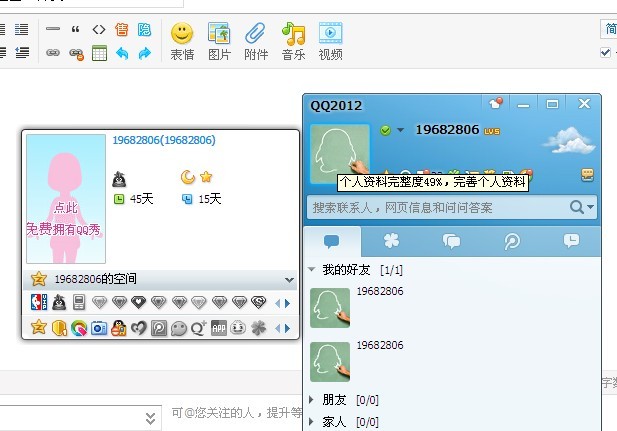Insert a code block with the angle brackets icon

coord(99,29)
